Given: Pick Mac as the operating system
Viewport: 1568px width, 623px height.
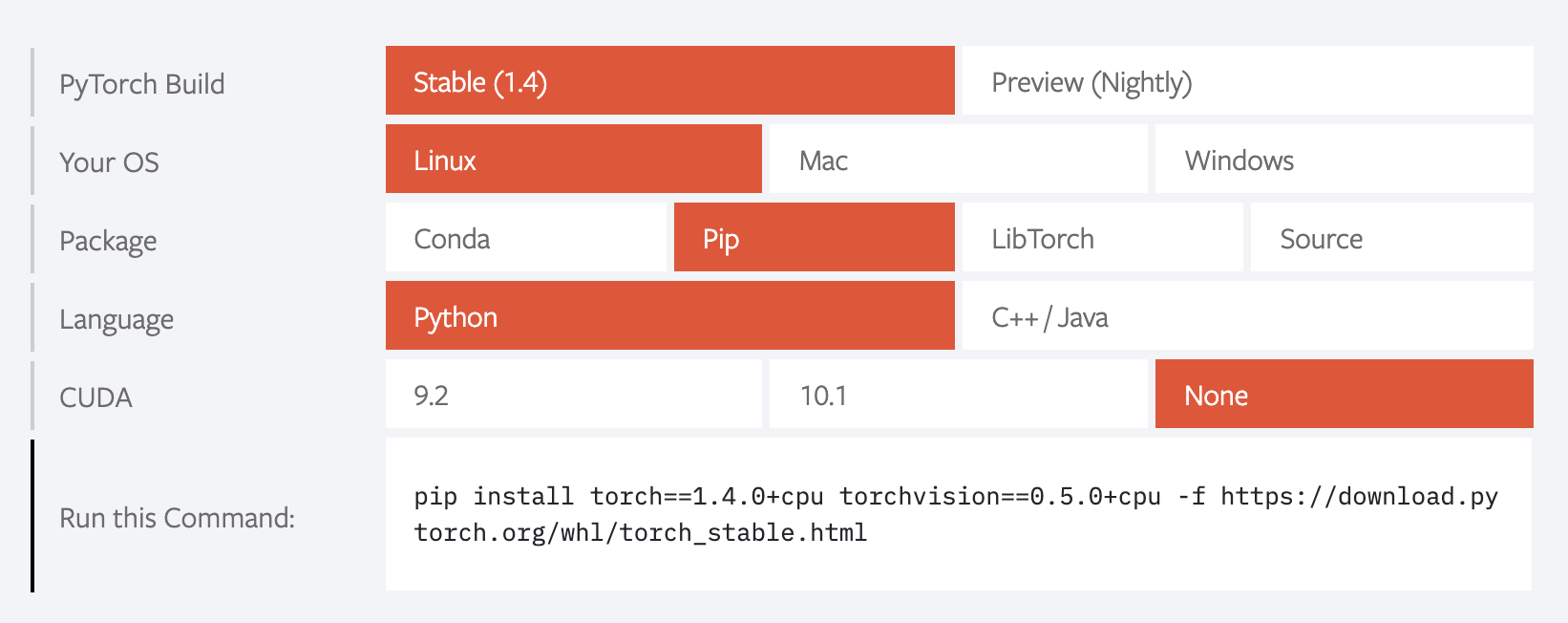Looking at the screenshot, I should click(958, 160).
